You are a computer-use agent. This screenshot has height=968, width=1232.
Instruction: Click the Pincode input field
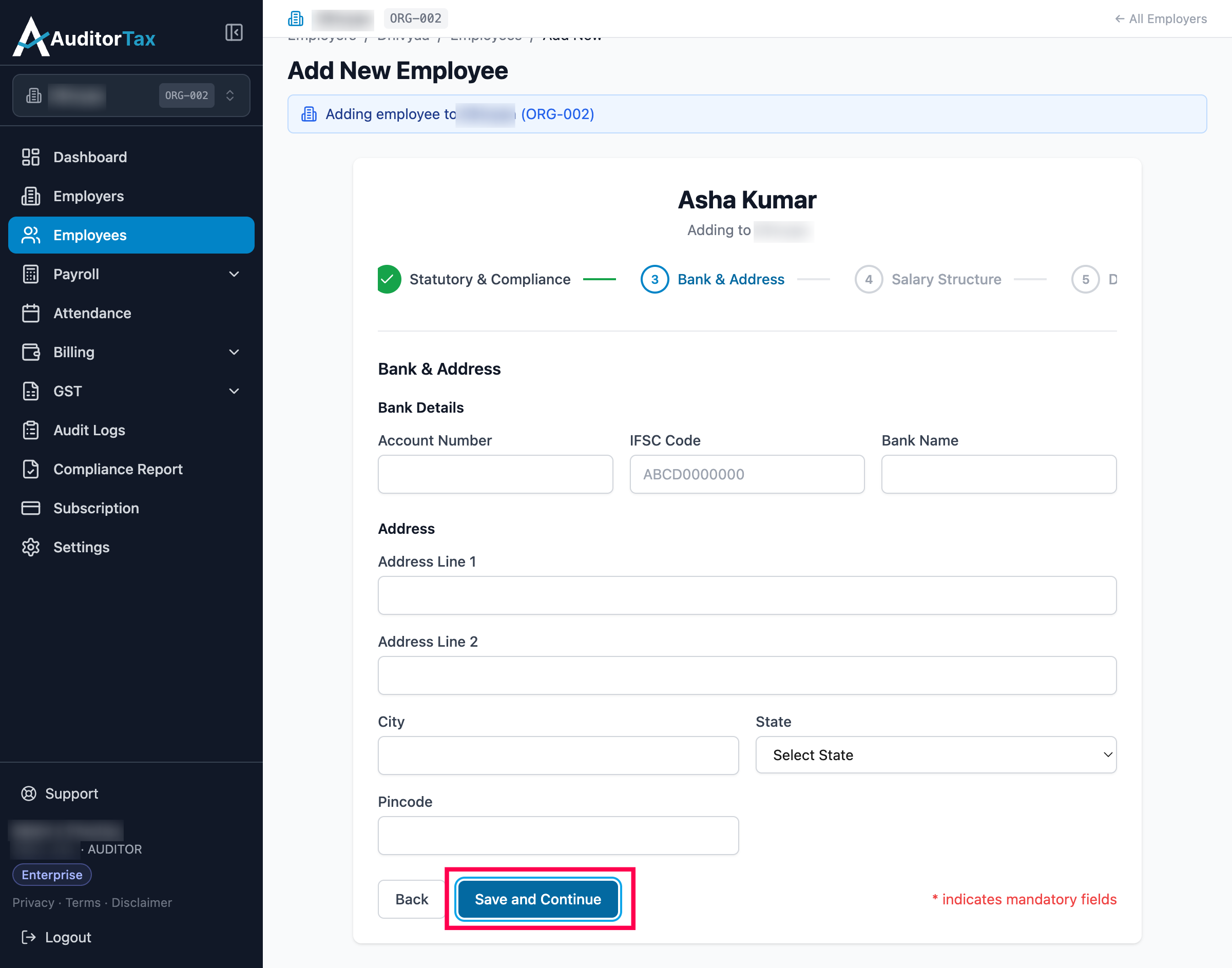558,836
